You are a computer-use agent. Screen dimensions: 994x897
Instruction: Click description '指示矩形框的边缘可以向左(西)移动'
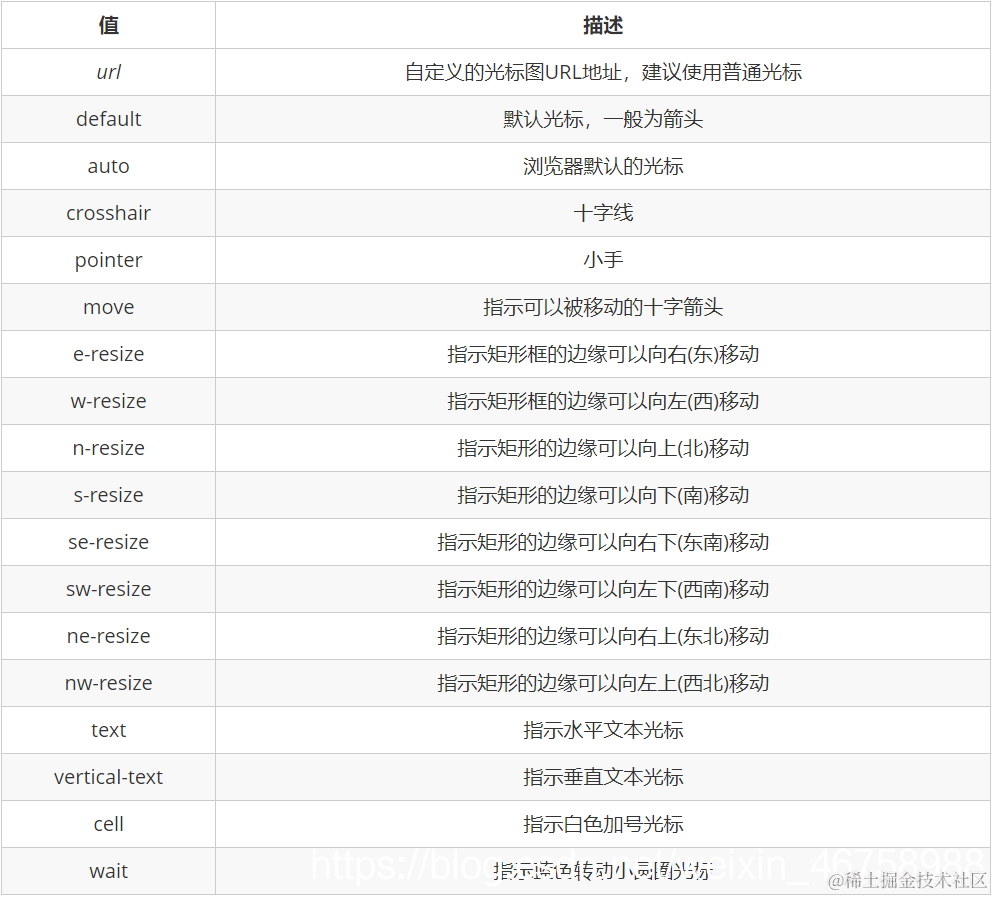[603, 401]
